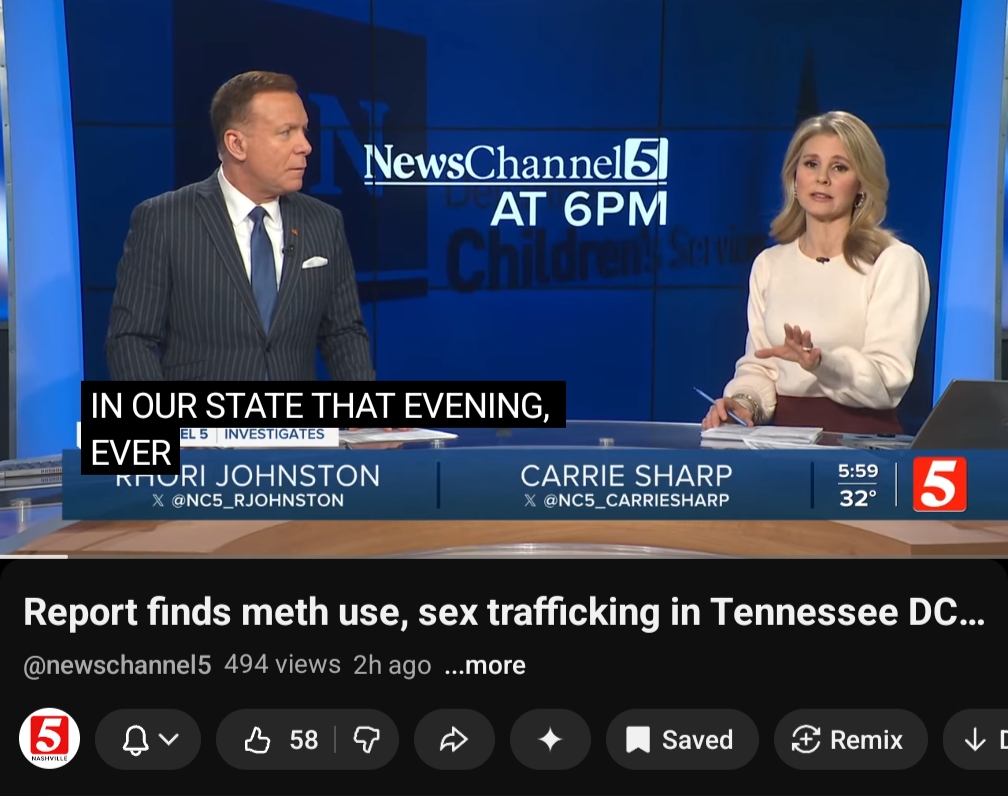This screenshot has width=1008, height=796.
Task: Click the subscription bell icon
Action: [136, 739]
